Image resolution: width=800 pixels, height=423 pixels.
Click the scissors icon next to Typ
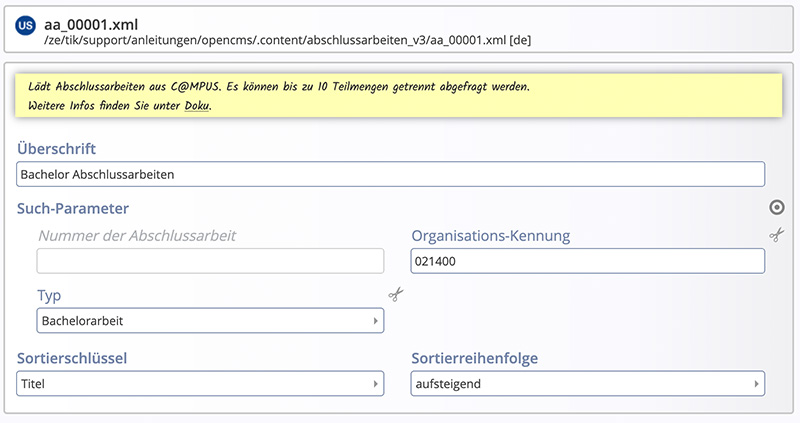[x=395, y=294]
